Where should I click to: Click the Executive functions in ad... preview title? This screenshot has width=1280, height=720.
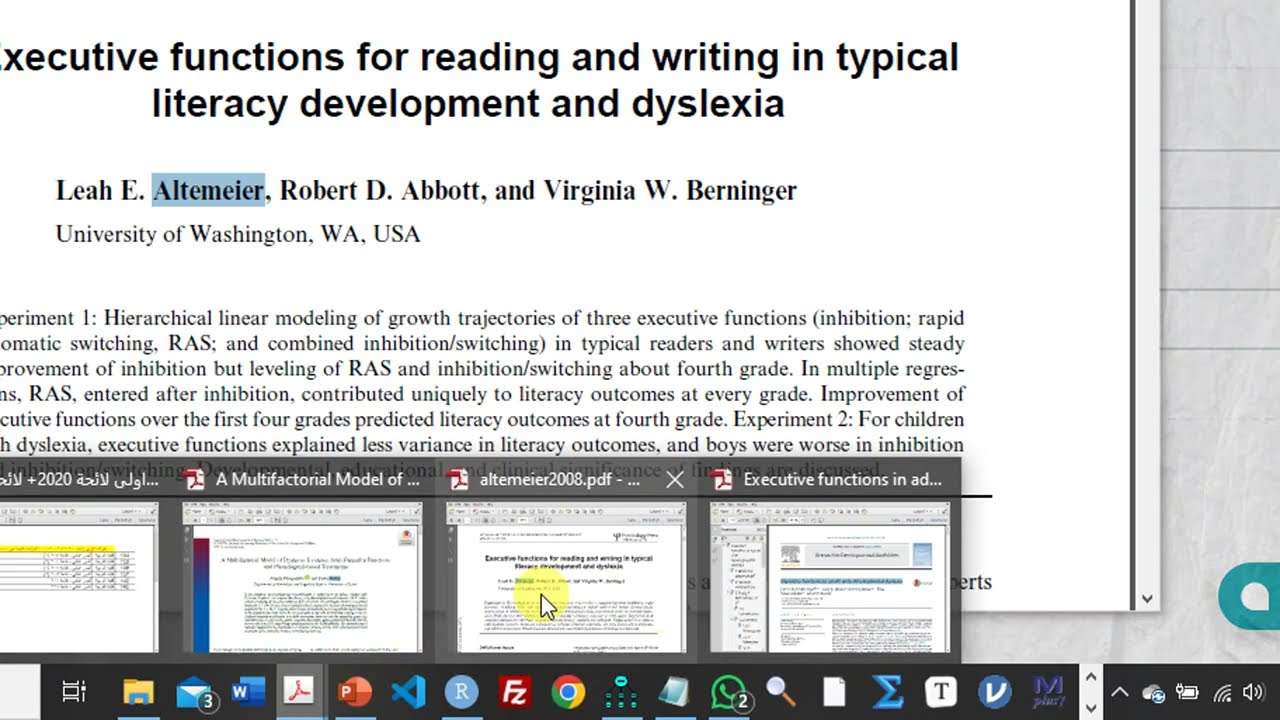(x=843, y=480)
